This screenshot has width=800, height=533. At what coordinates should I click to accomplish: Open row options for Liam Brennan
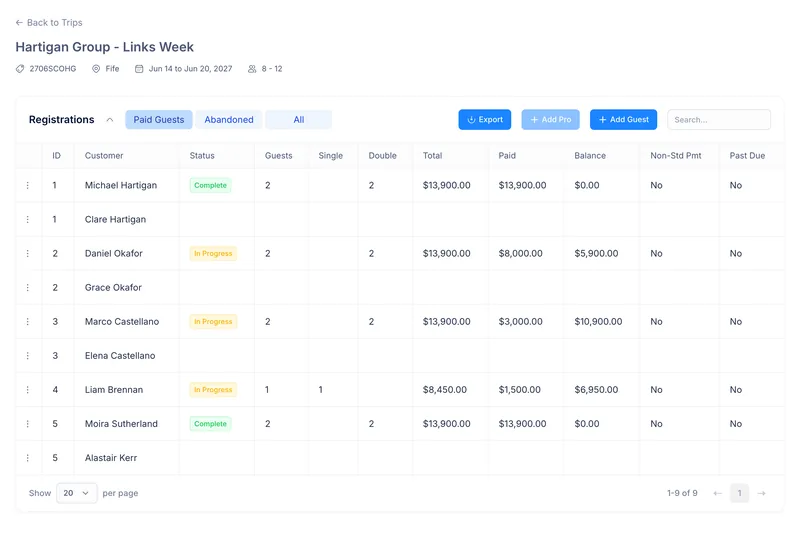[x=28, y=390]
